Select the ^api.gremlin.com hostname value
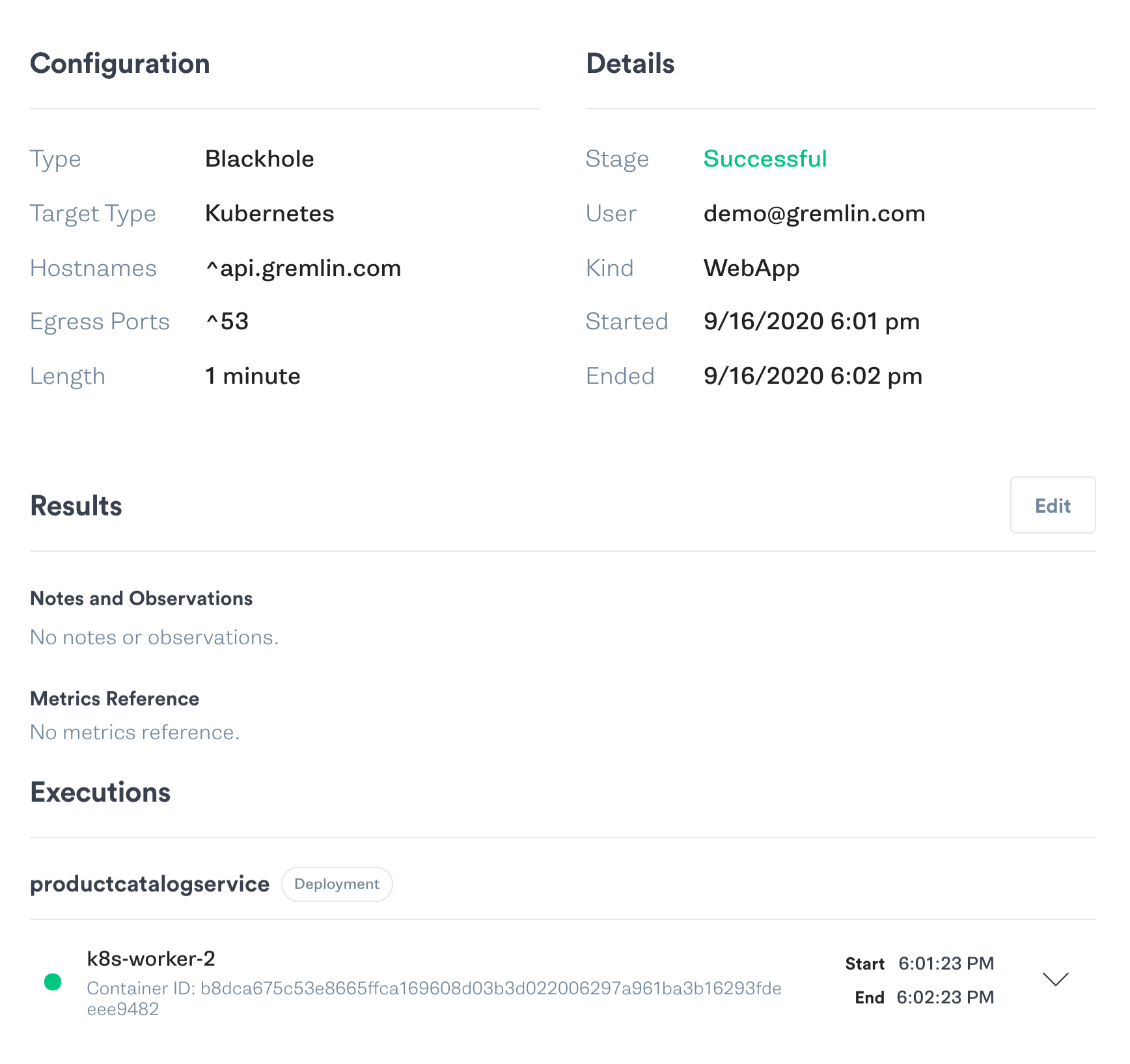 303,268
